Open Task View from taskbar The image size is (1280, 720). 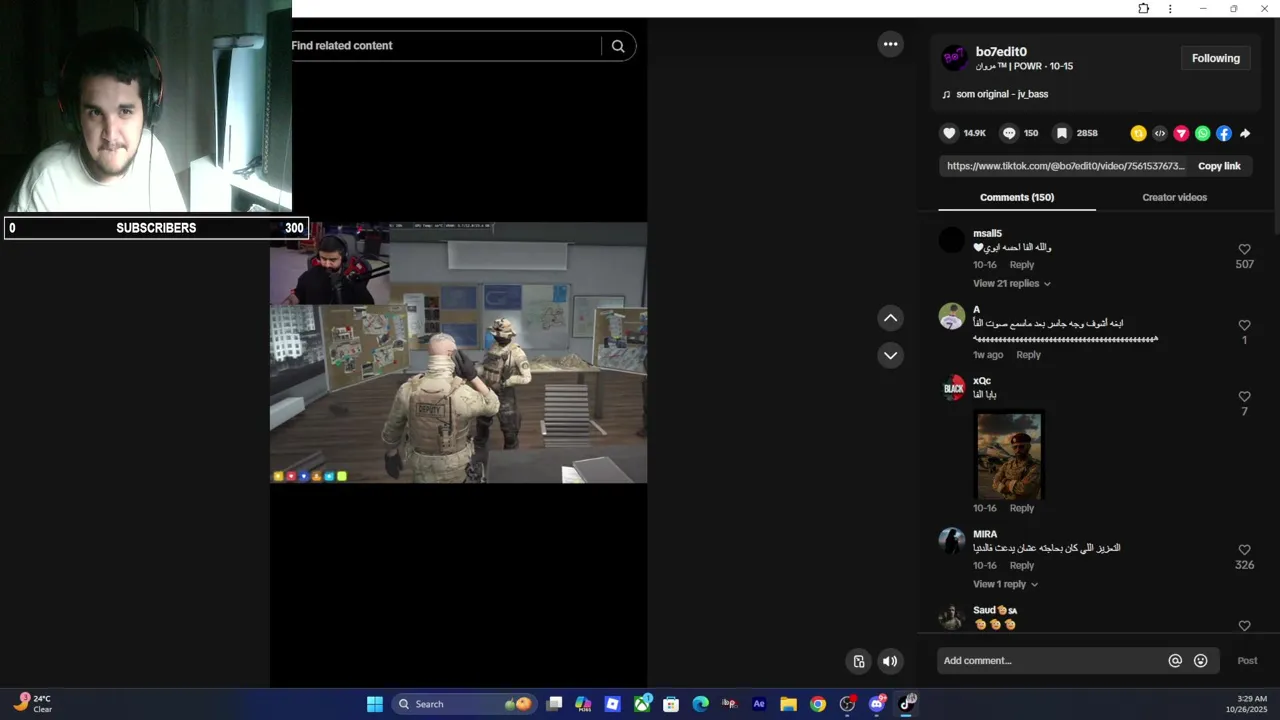tap(554, 704)
